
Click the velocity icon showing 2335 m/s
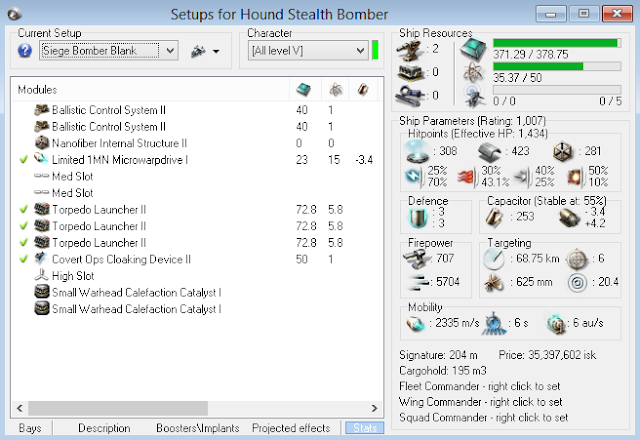pyautogui.click(x=416, y=324)
